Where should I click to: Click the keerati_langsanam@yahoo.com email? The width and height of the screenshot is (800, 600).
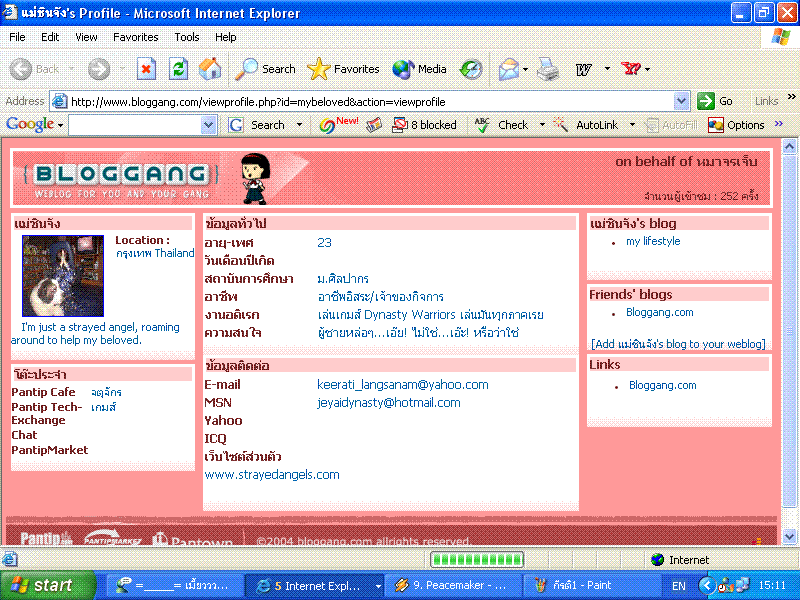403,385
